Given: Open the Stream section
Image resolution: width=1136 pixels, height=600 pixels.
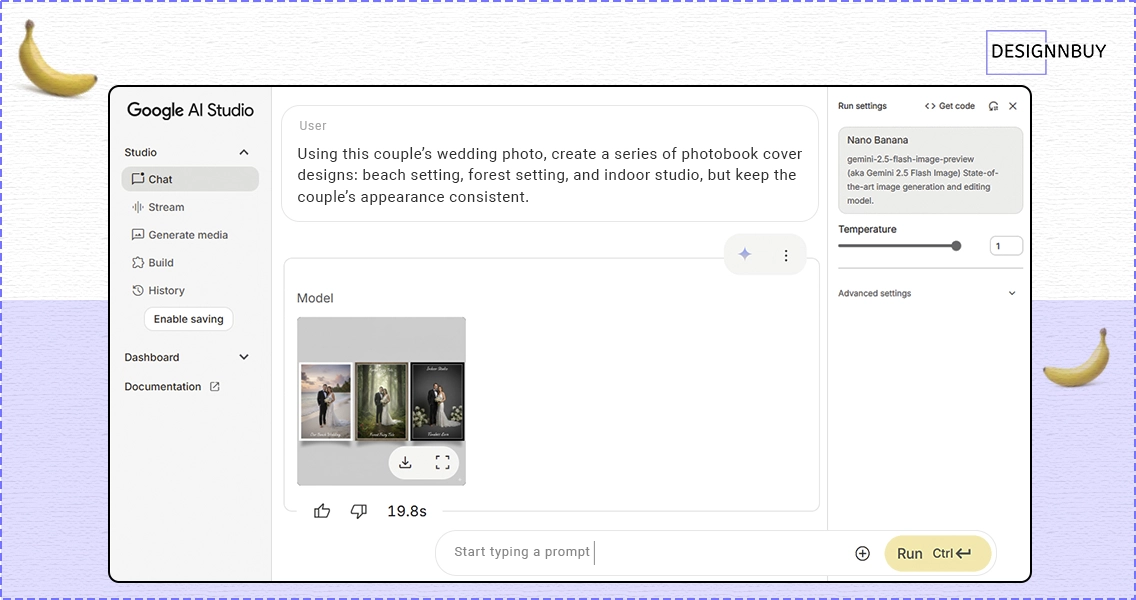Looking at the screenshot, I should point(158,207).
